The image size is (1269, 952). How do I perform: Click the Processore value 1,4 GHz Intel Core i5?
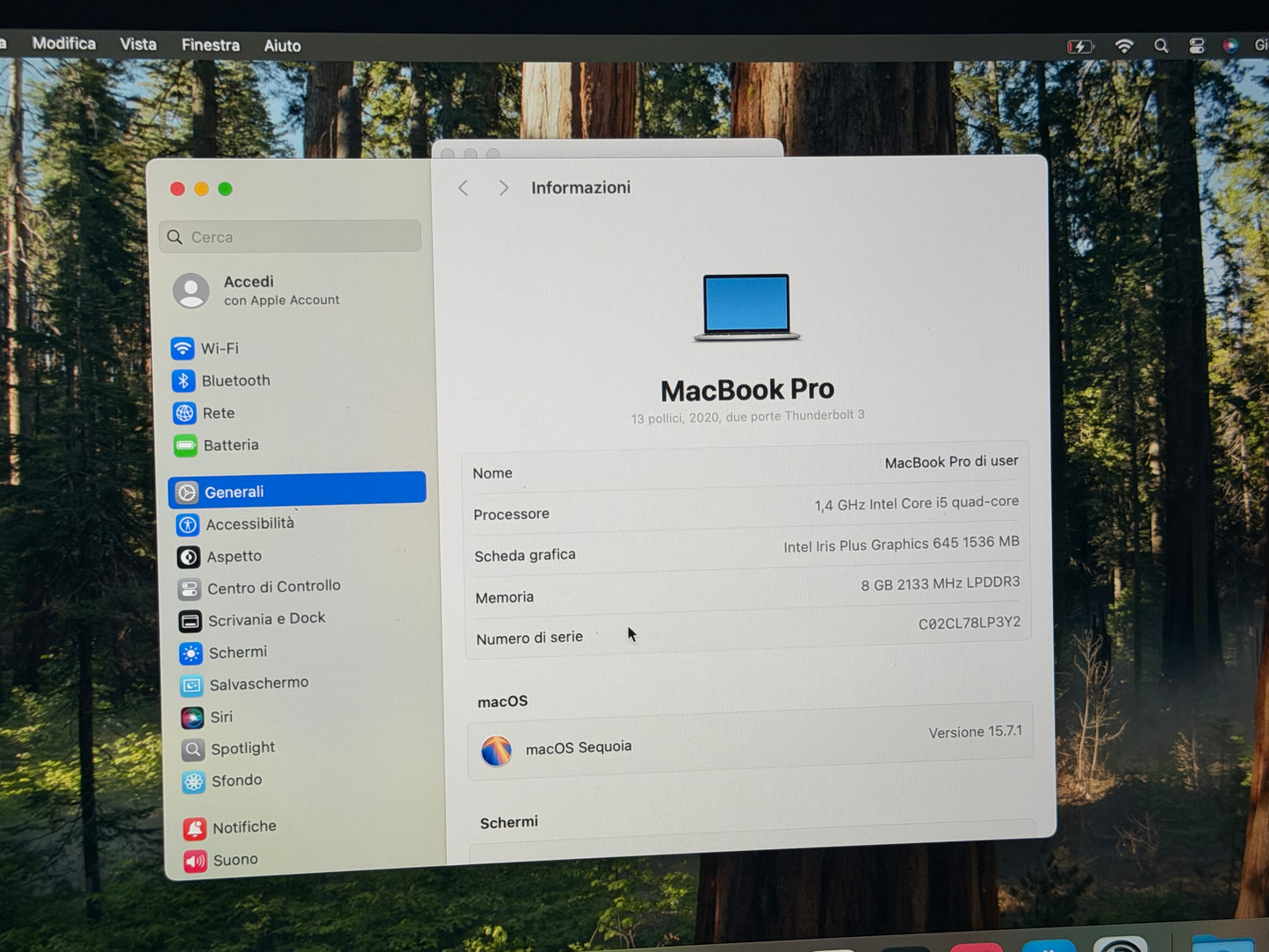point(916,503)
